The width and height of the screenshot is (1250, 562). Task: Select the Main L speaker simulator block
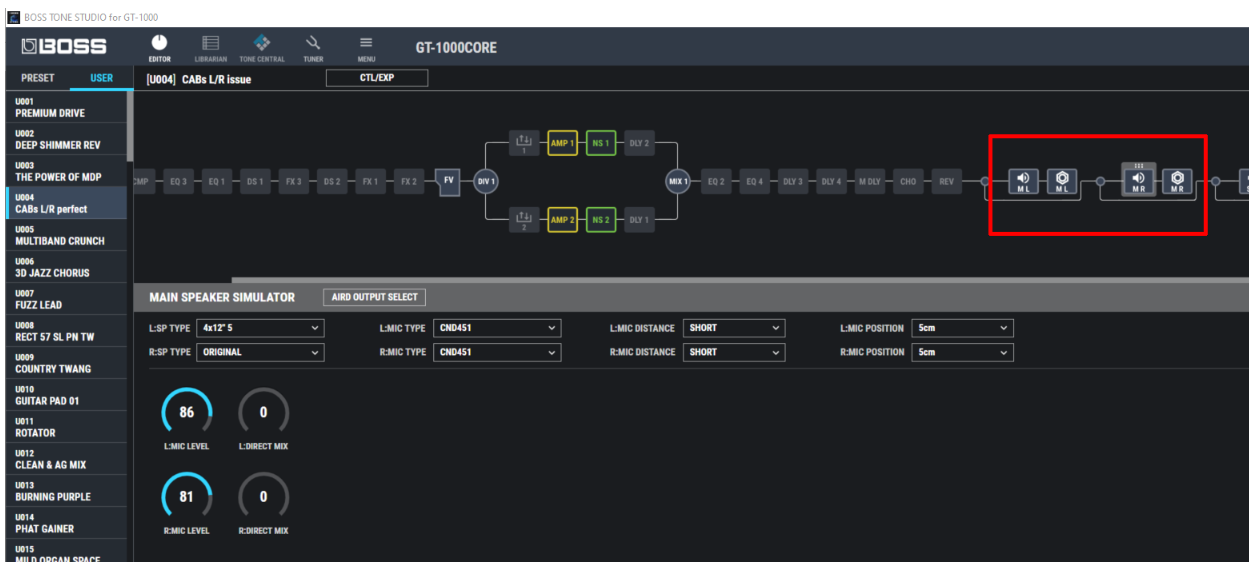point(1023,181)
